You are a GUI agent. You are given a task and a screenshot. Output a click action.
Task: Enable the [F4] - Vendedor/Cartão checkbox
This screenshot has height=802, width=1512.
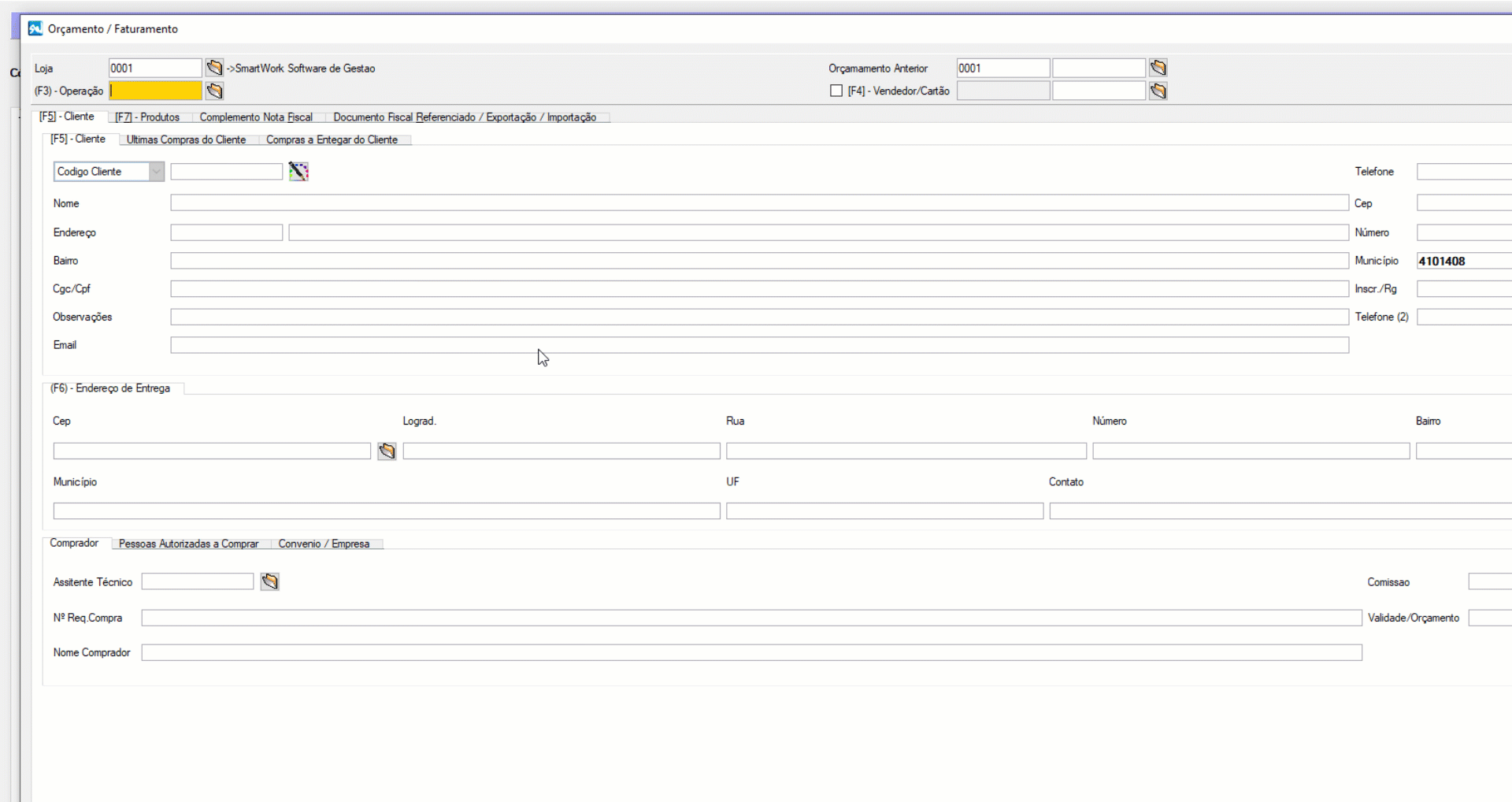[836, 91]
